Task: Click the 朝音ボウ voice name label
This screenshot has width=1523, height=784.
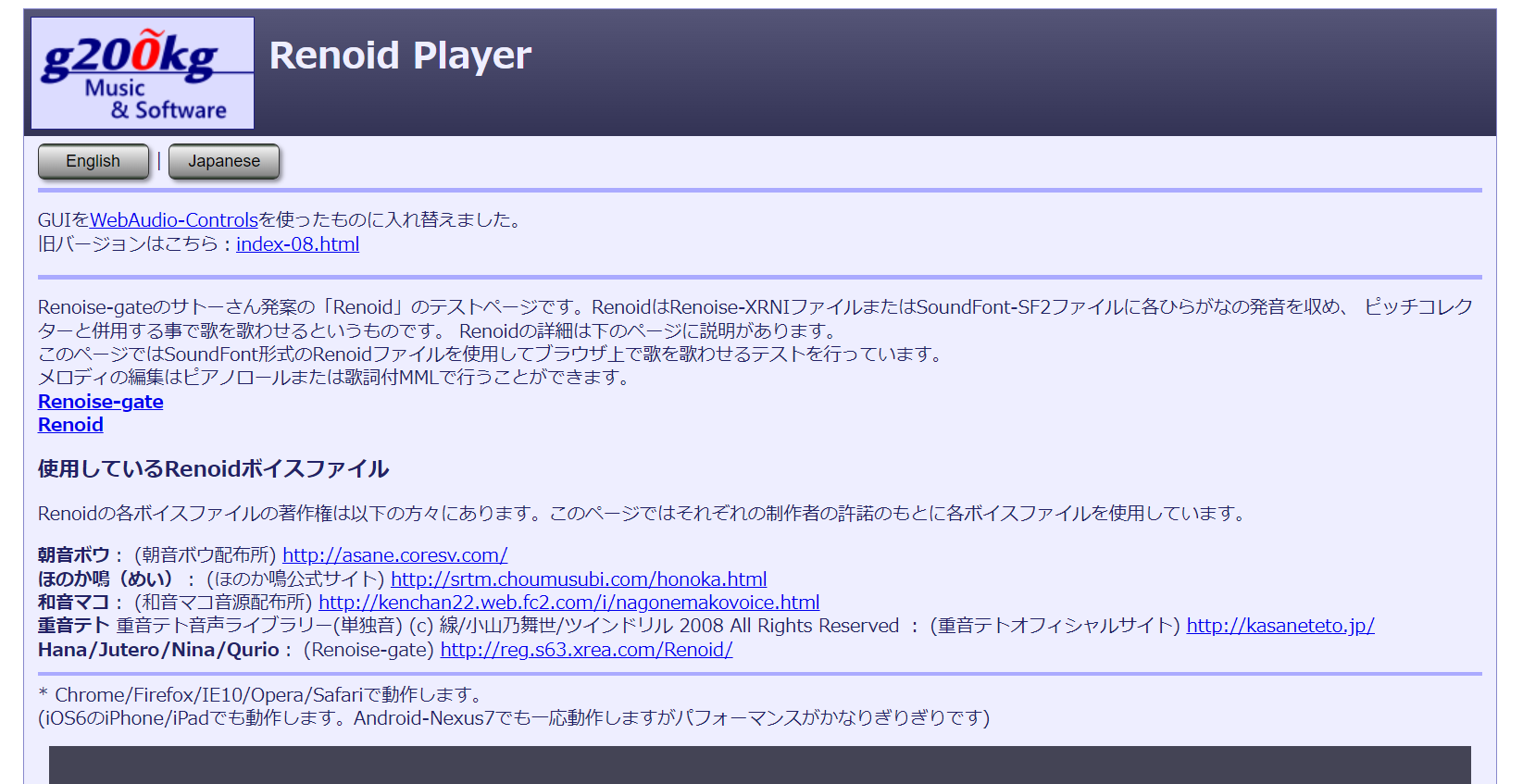Action: coord(74,555)
